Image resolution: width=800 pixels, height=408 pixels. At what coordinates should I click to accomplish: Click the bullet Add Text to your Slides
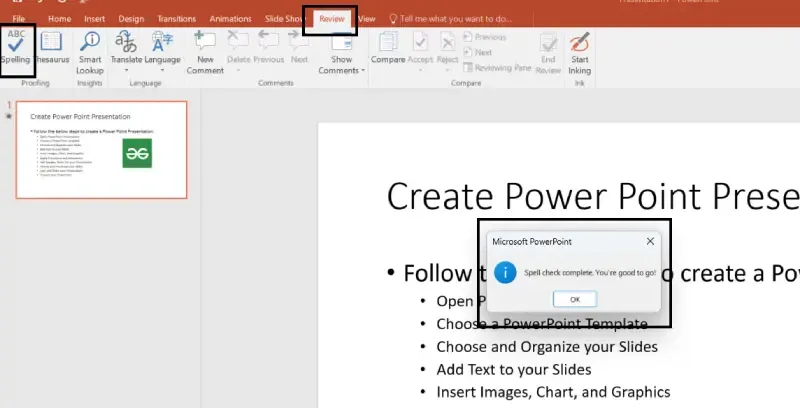click(x=514, y=370)
